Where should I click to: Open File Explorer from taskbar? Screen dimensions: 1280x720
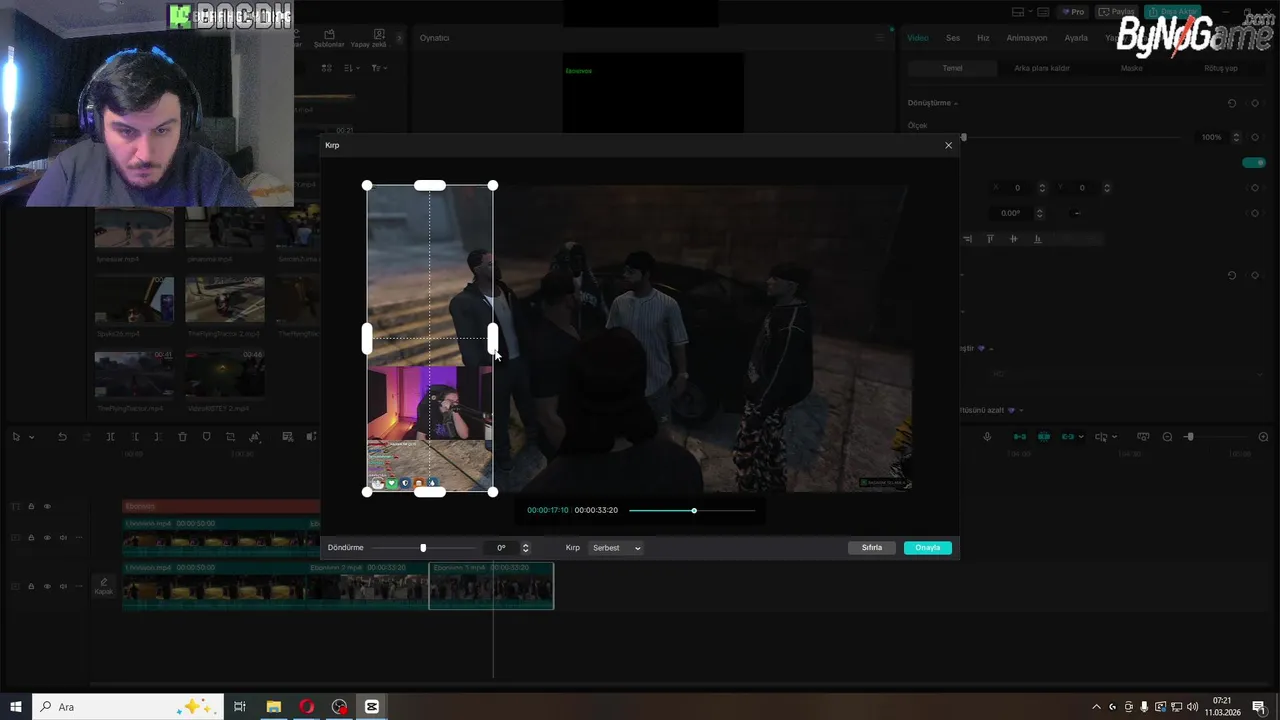coord(273,707)
